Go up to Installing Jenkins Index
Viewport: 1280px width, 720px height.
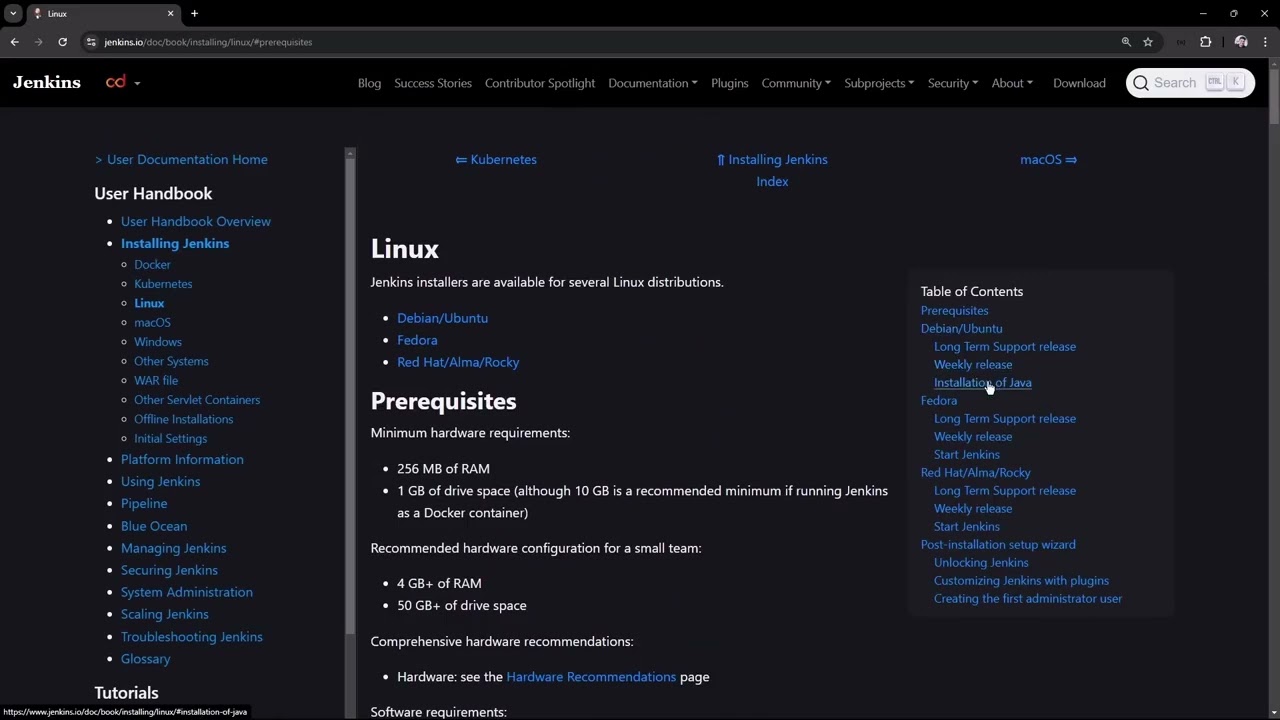pyautogui.click(x=772, y=170)
